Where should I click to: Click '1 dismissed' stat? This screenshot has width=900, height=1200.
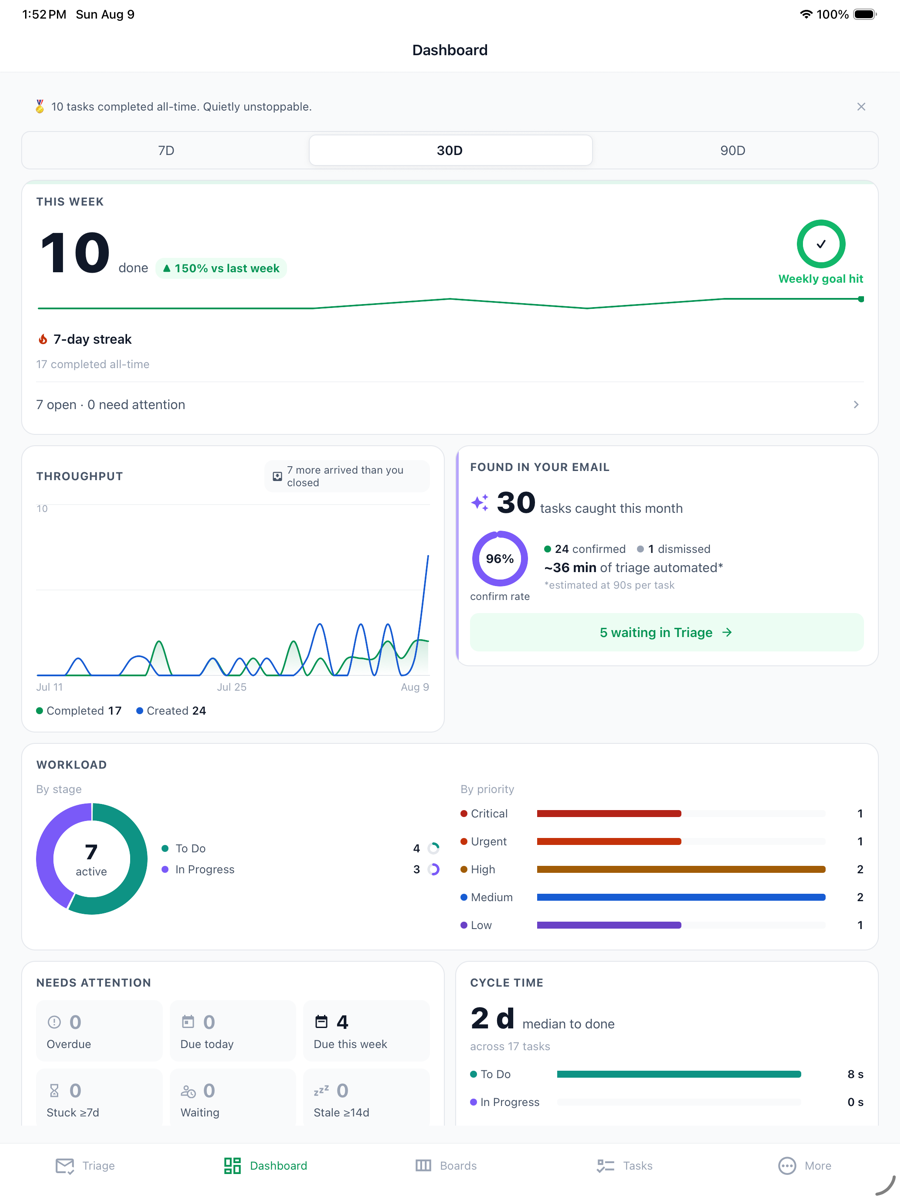[674, 549]
